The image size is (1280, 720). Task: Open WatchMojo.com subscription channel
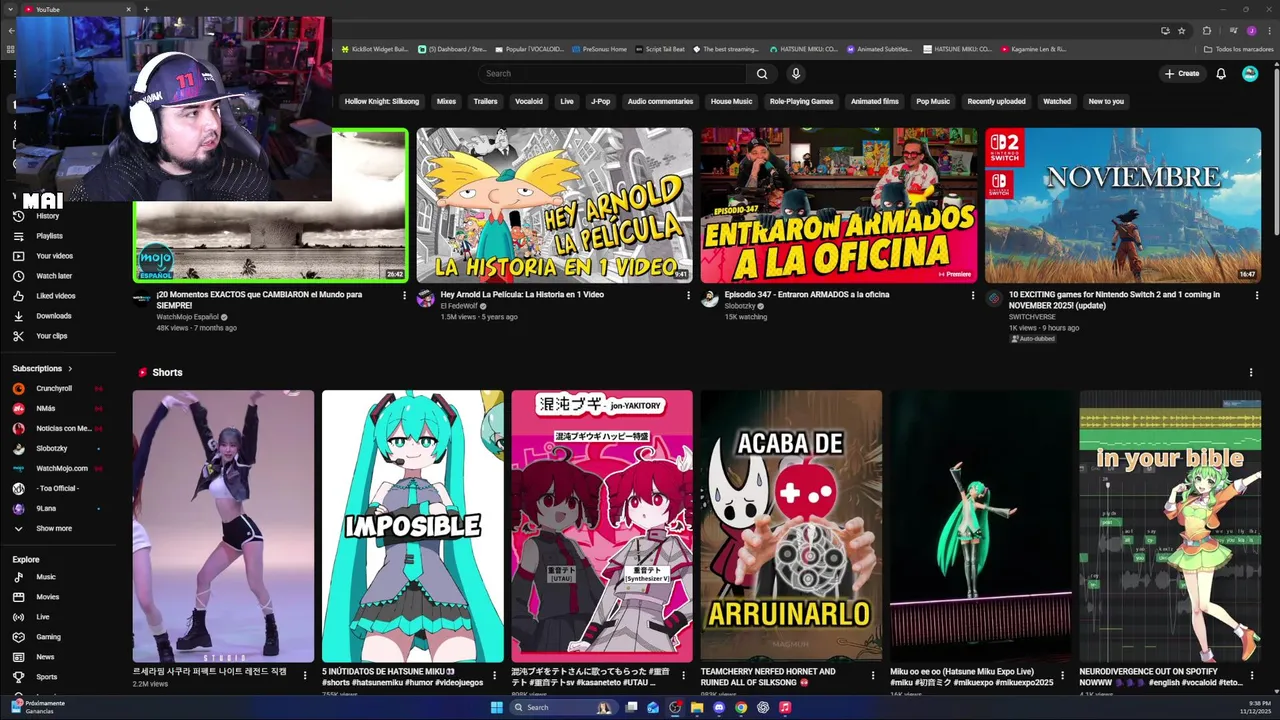point(61,468)
